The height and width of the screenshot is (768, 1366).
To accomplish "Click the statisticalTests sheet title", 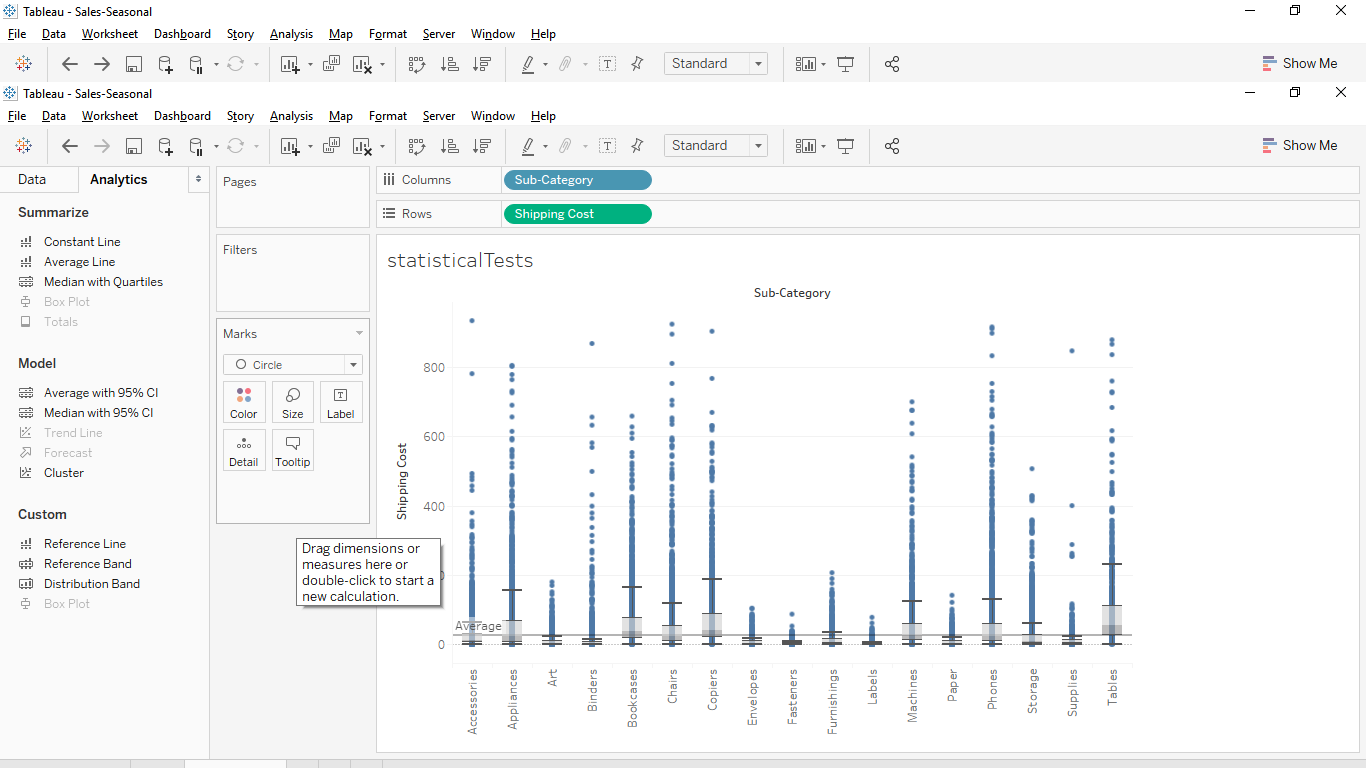I will 460,261.
